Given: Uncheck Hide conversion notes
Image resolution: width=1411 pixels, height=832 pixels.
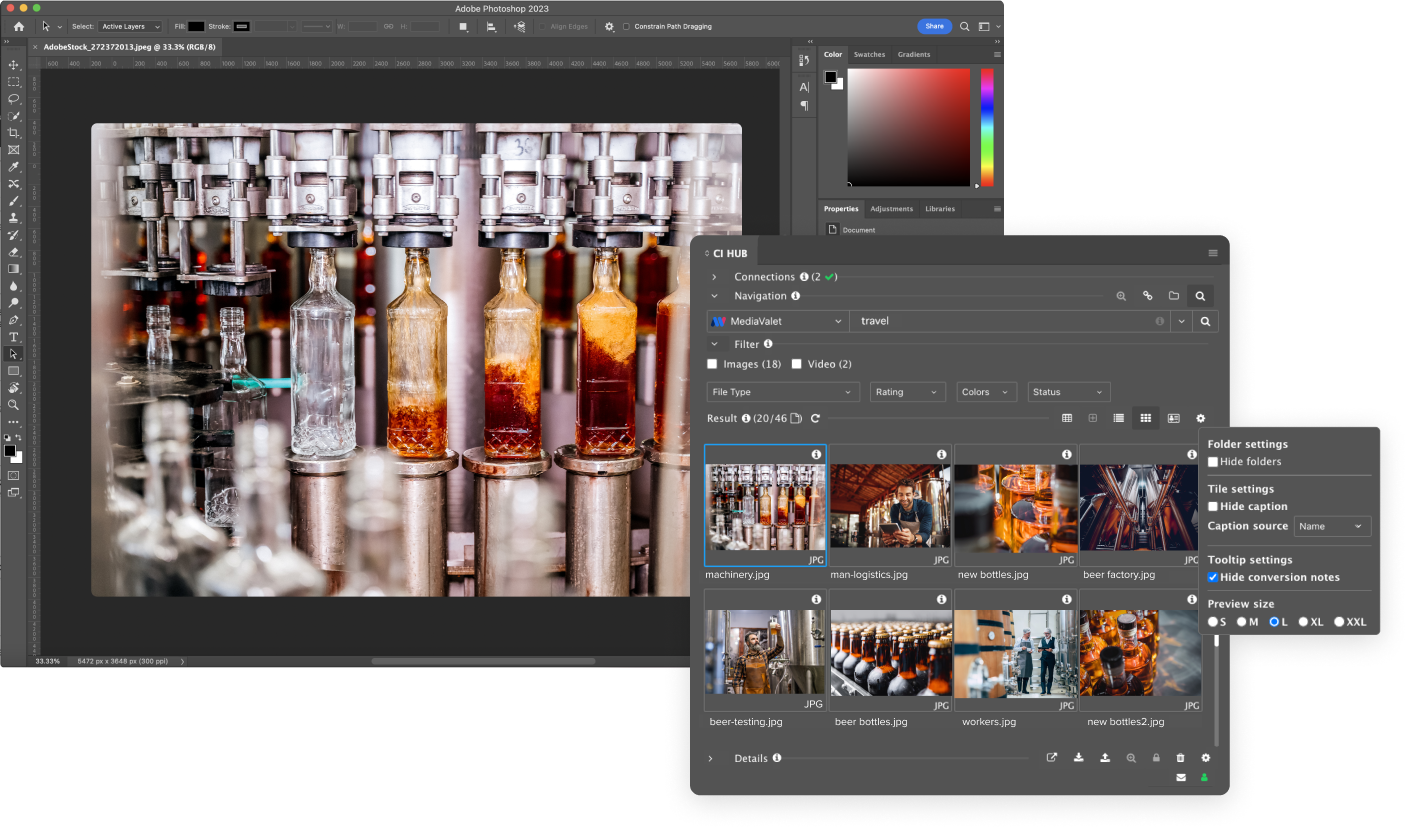Looking at the screenshot, I should point(1213,578).
